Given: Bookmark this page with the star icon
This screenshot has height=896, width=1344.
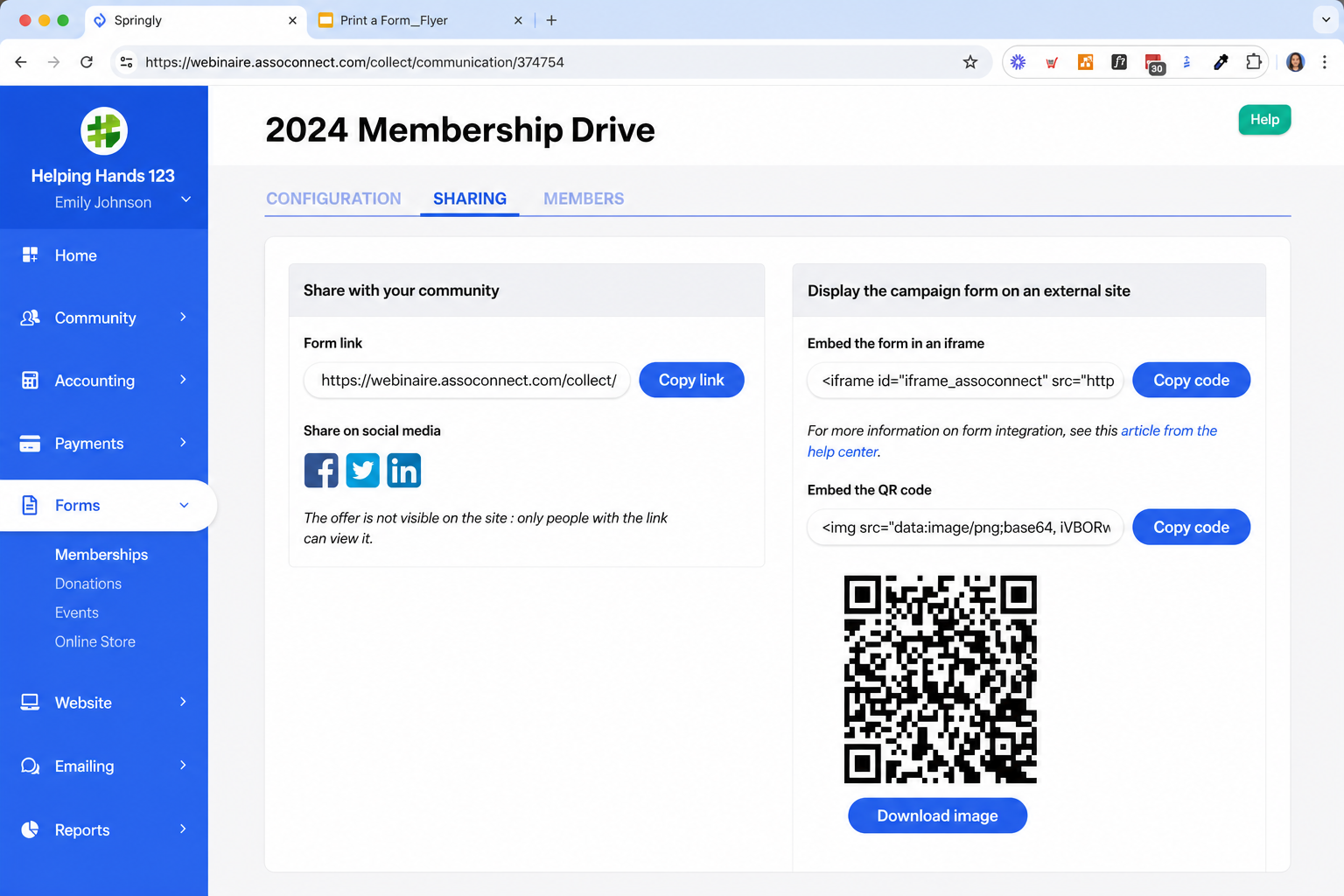Looking at the screenshot, I should click(x=969, y=62).
